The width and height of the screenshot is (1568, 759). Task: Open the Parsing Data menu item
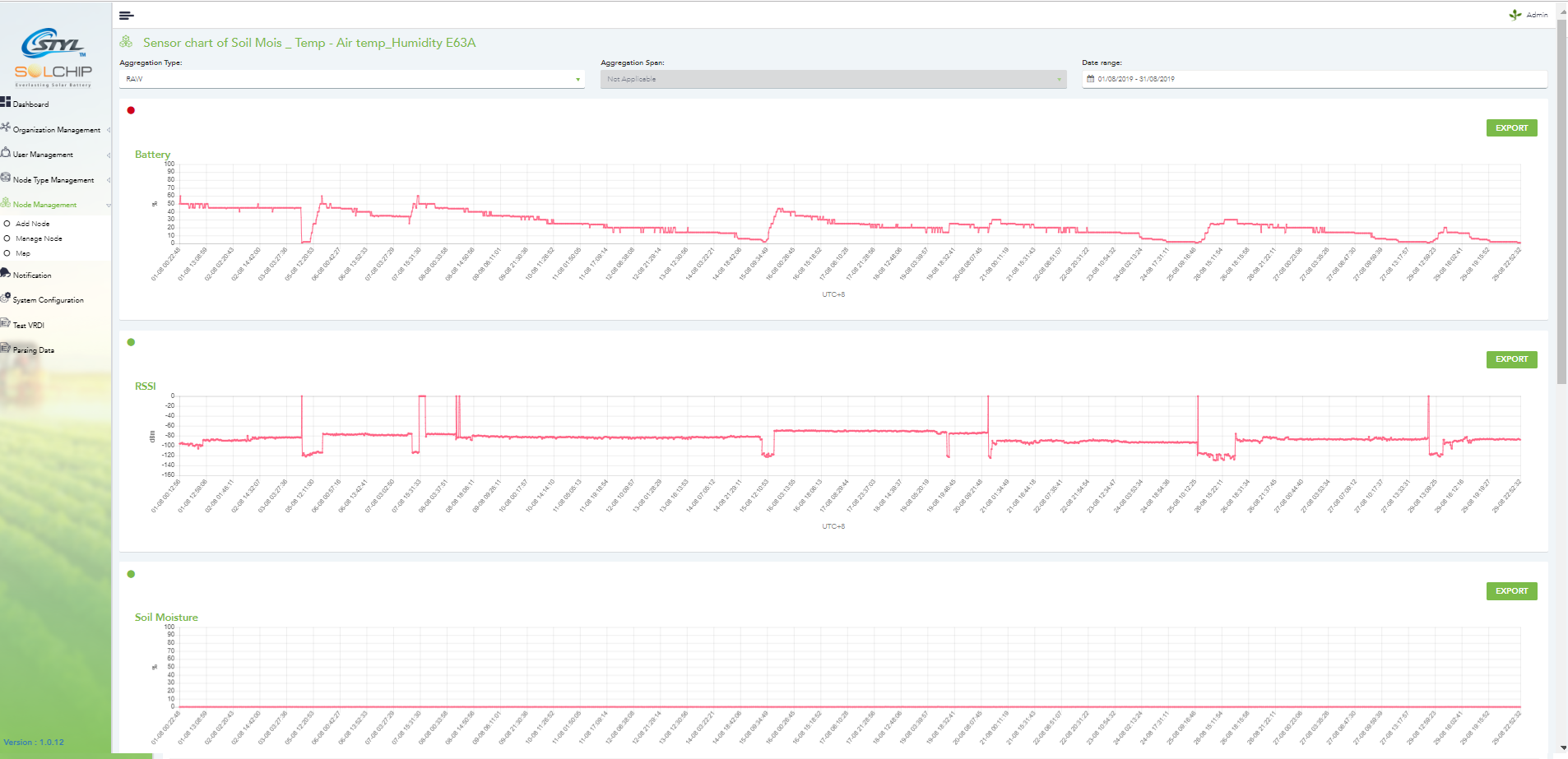(x=33, y=350)
